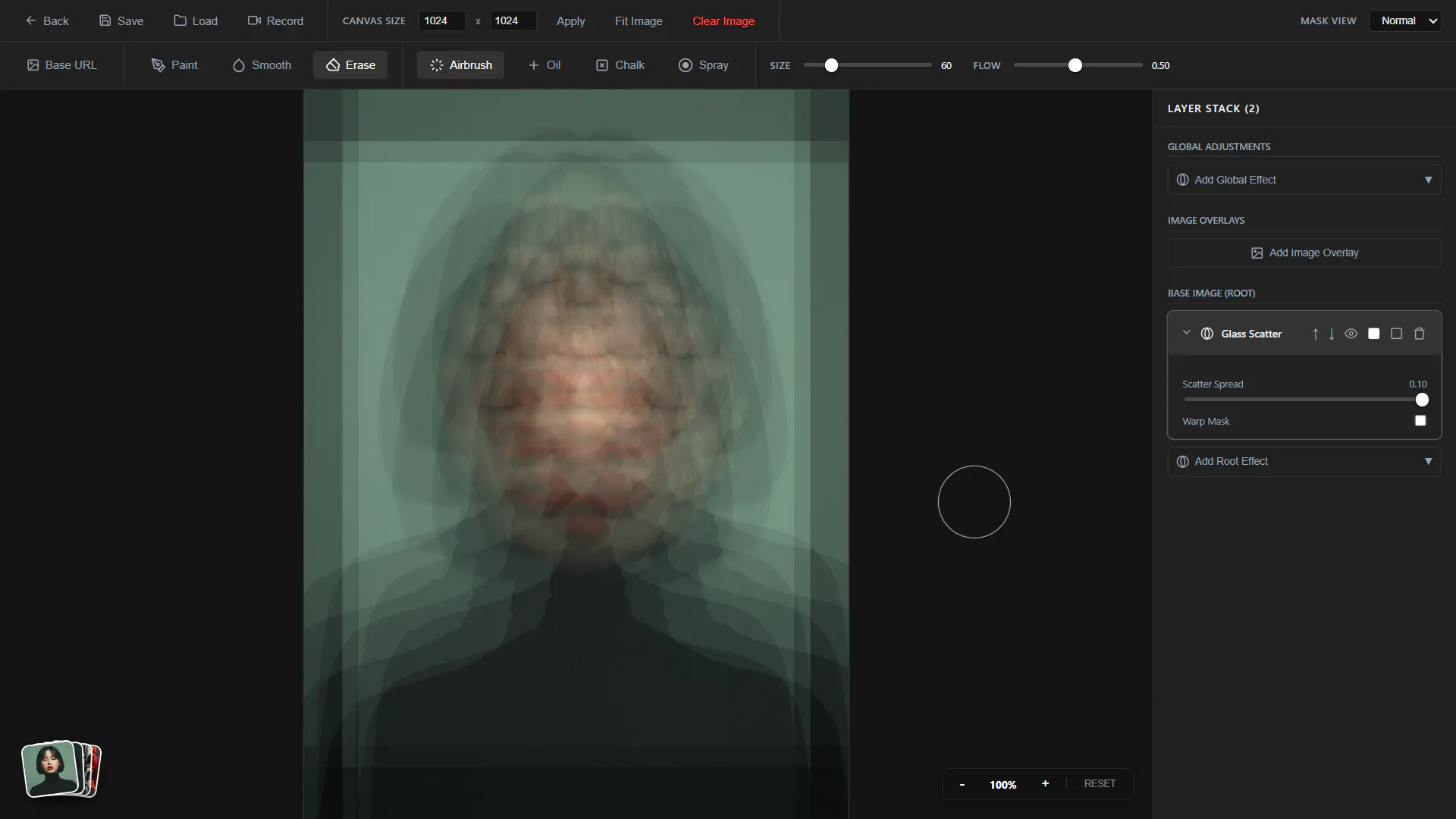Choose the Spray brush type
This screenshot has height=819, width=1456.
click(x=703, y=65)
